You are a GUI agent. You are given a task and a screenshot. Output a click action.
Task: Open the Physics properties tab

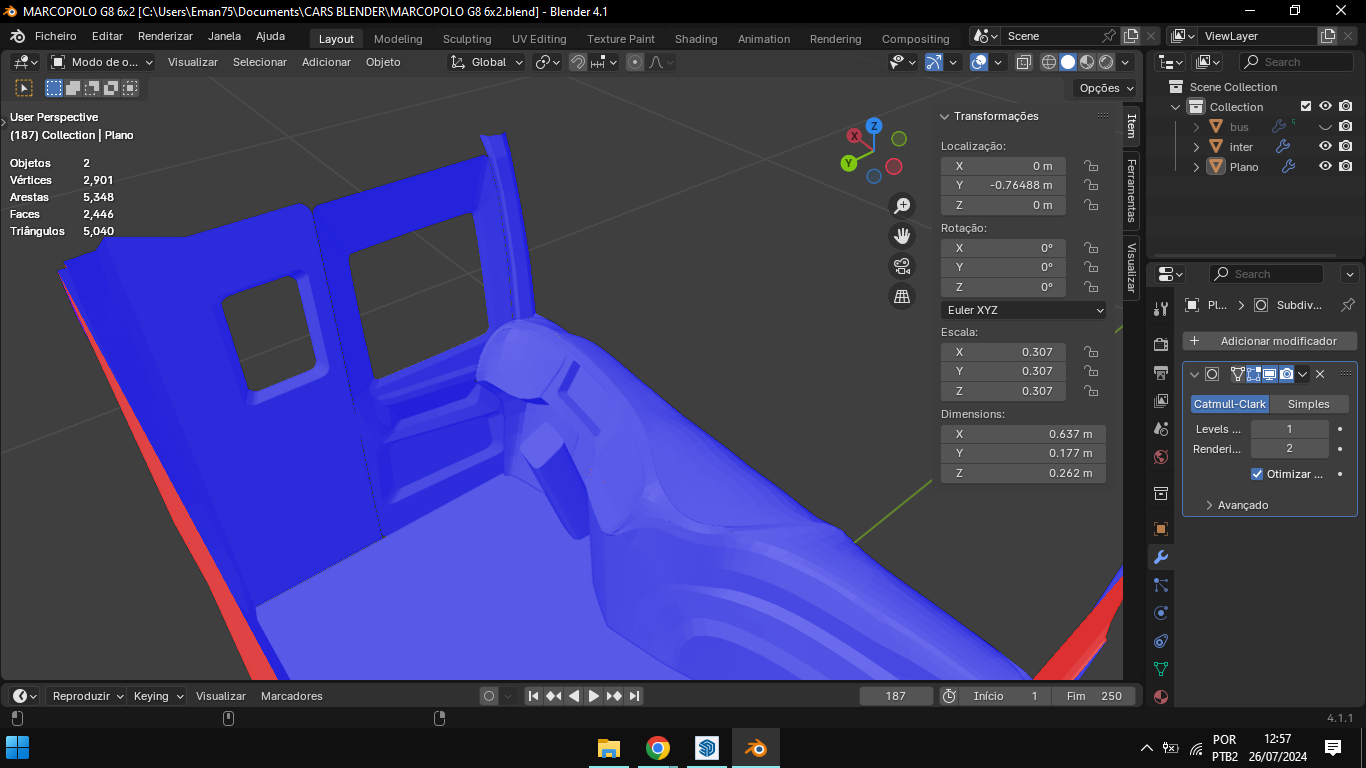pos(1161,613)
